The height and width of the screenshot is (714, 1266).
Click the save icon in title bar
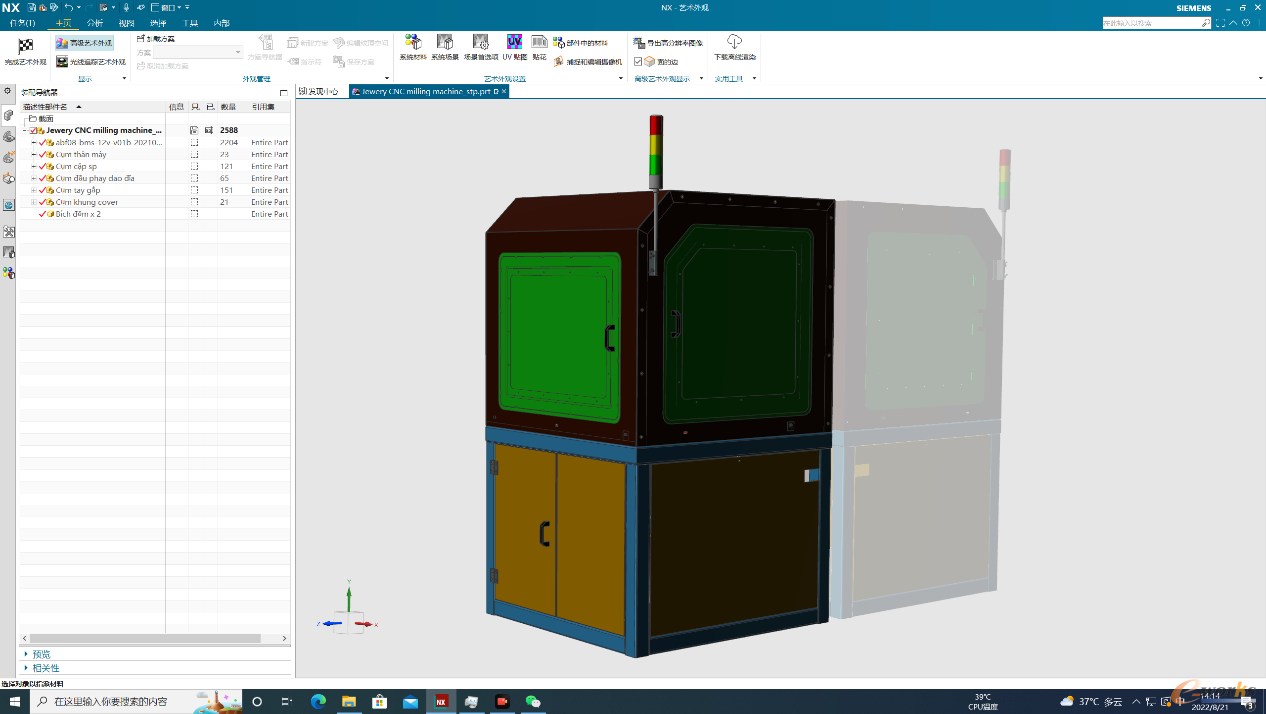[32, 7]
